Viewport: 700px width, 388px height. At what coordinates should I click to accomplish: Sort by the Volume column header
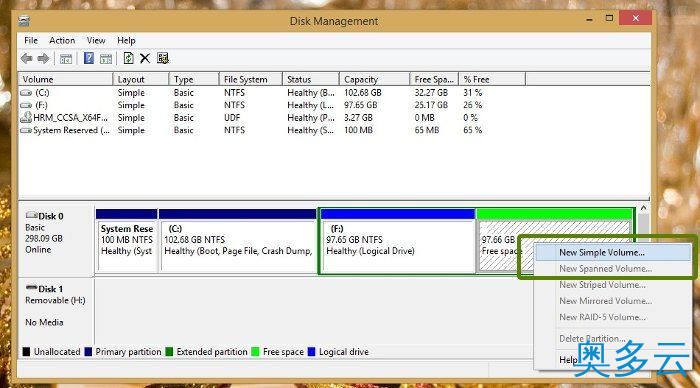coord(65,79)
